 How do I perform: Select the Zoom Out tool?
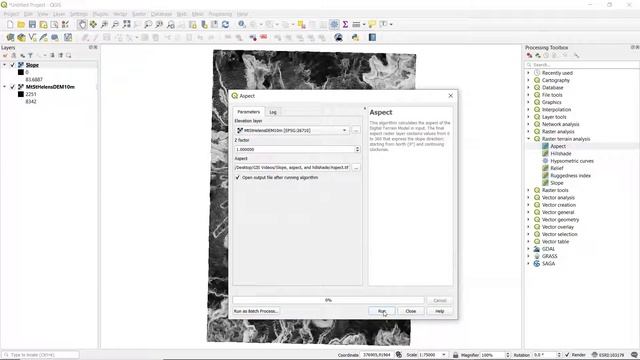click(115, 24)
